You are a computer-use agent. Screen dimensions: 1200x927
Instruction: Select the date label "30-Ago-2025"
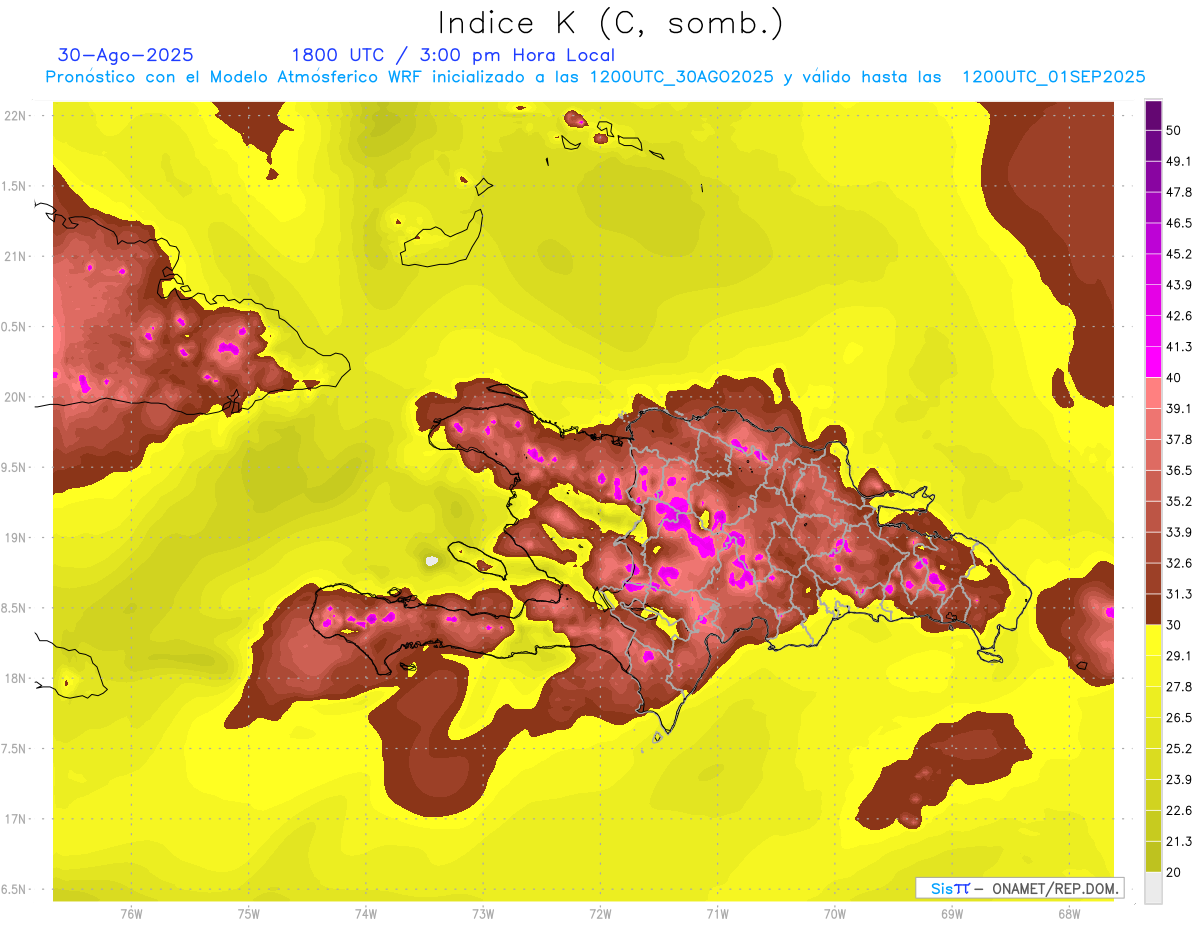(x=126, y=55)
